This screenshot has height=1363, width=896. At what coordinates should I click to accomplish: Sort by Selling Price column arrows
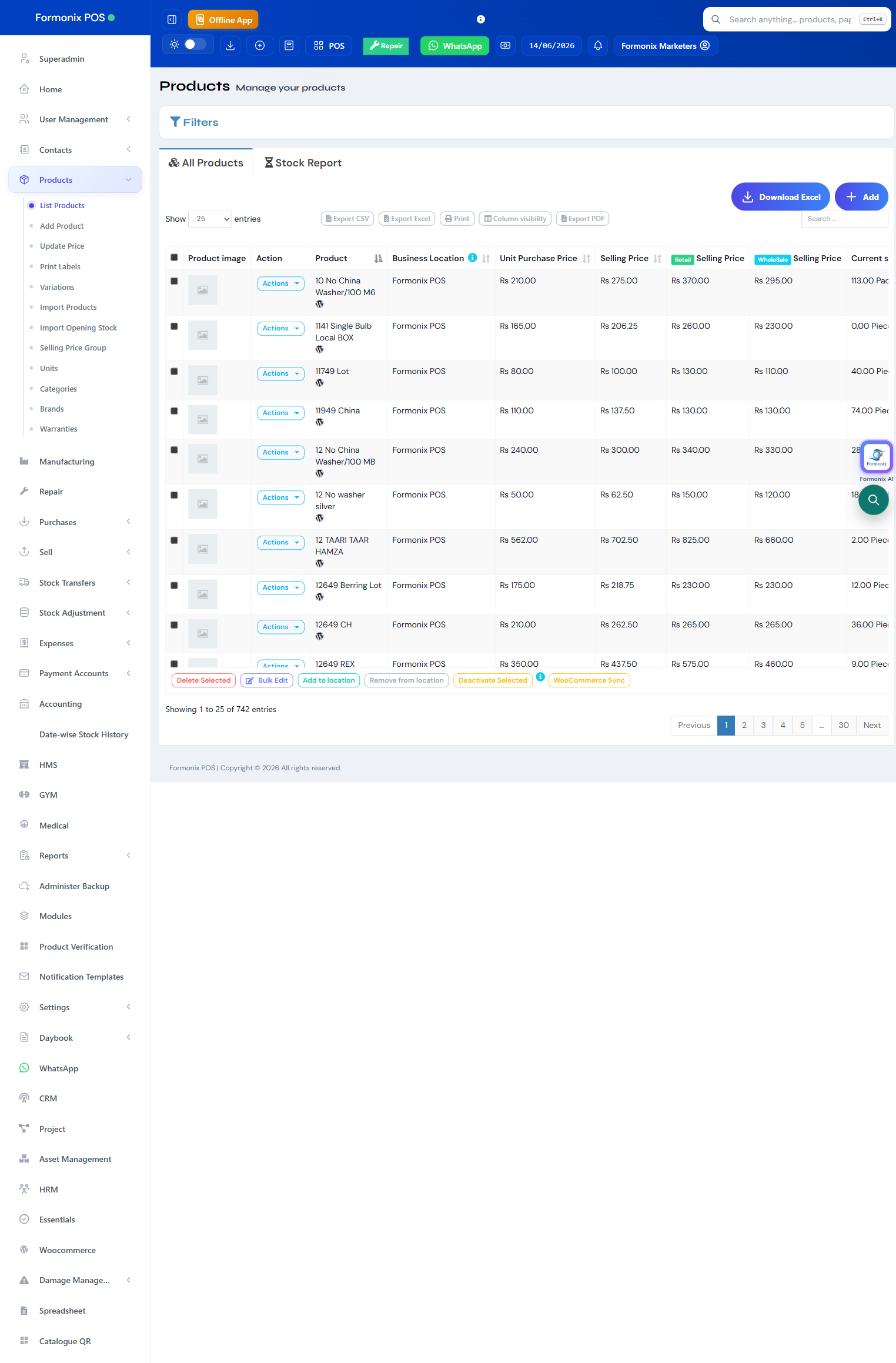click(657, 259)
